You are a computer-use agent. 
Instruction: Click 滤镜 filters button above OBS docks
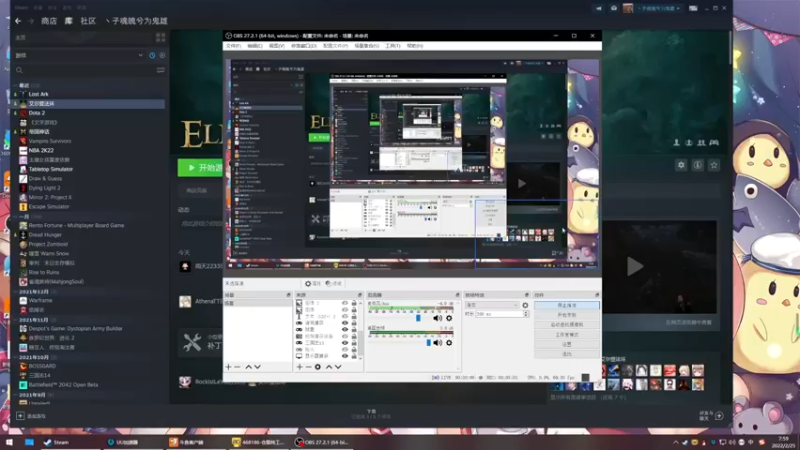click(334, 284)
